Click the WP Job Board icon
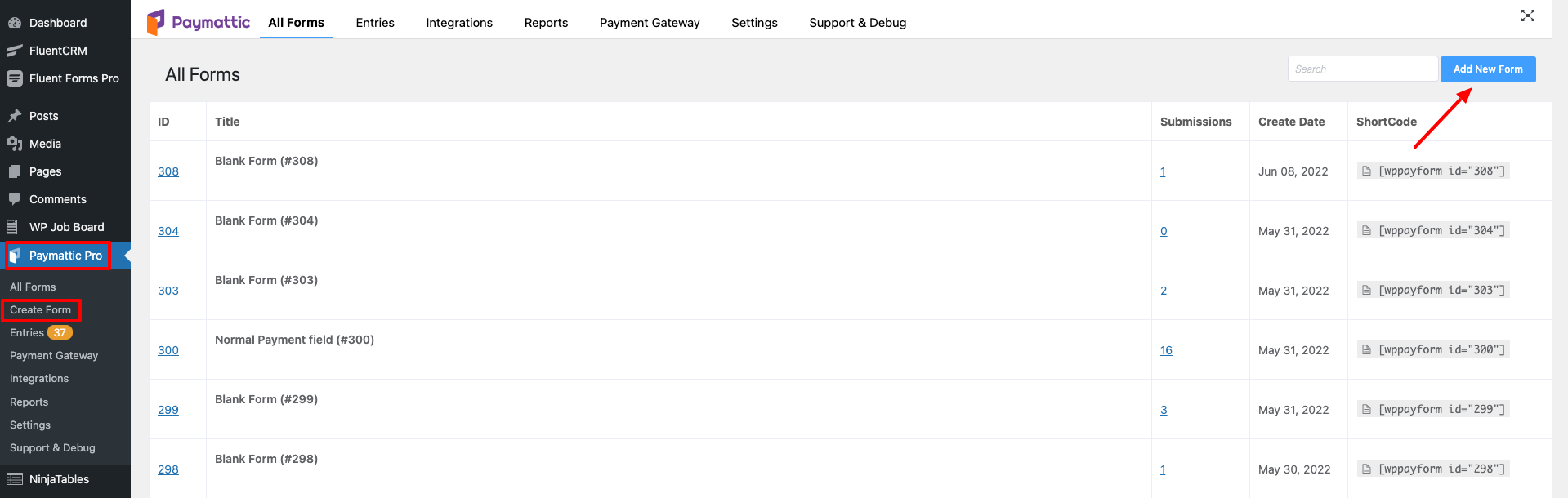Image resolution: width=1568 pixels, height=498 pixels. pyautogui.click(x=13, y=227)
